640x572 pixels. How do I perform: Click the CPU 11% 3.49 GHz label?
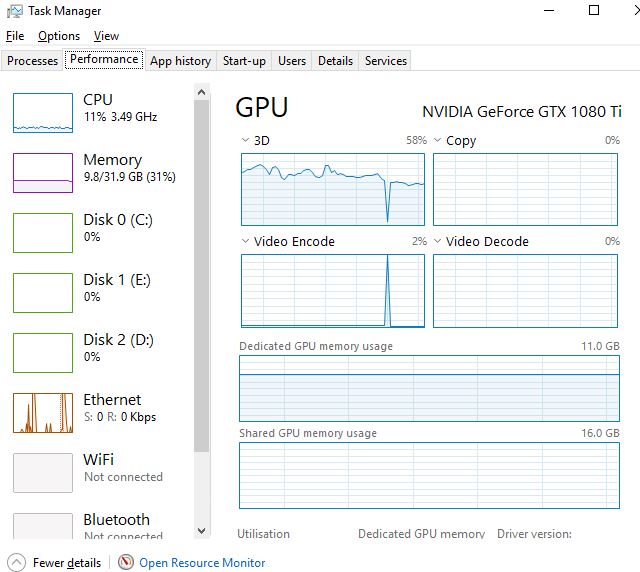pyautogui.click(x=121, y=117)
